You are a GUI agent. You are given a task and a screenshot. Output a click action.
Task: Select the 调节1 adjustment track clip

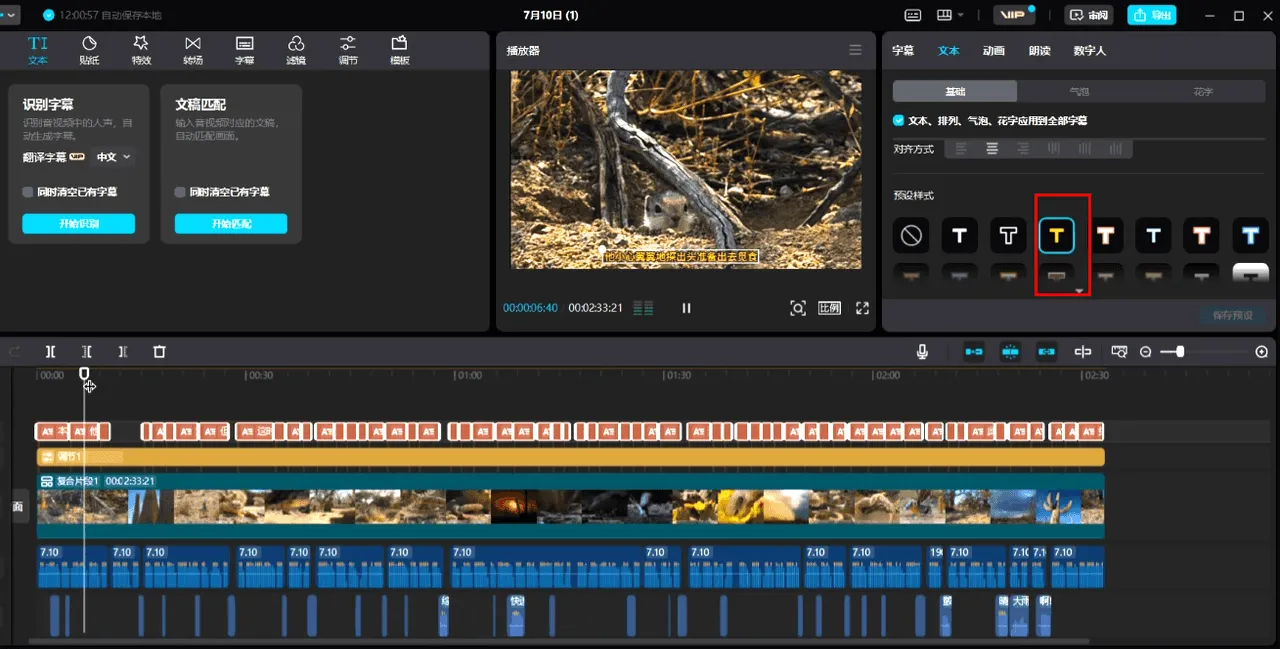click(570, 457)
